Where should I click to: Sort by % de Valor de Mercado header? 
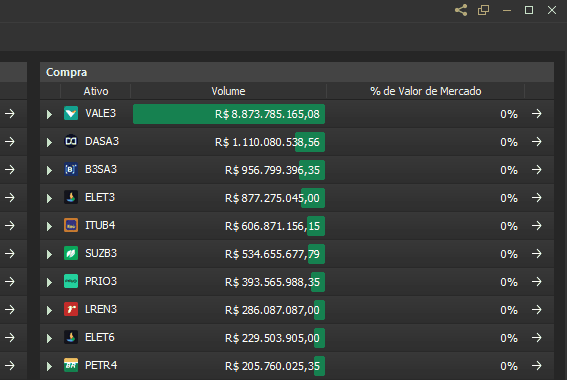[426, 91]
